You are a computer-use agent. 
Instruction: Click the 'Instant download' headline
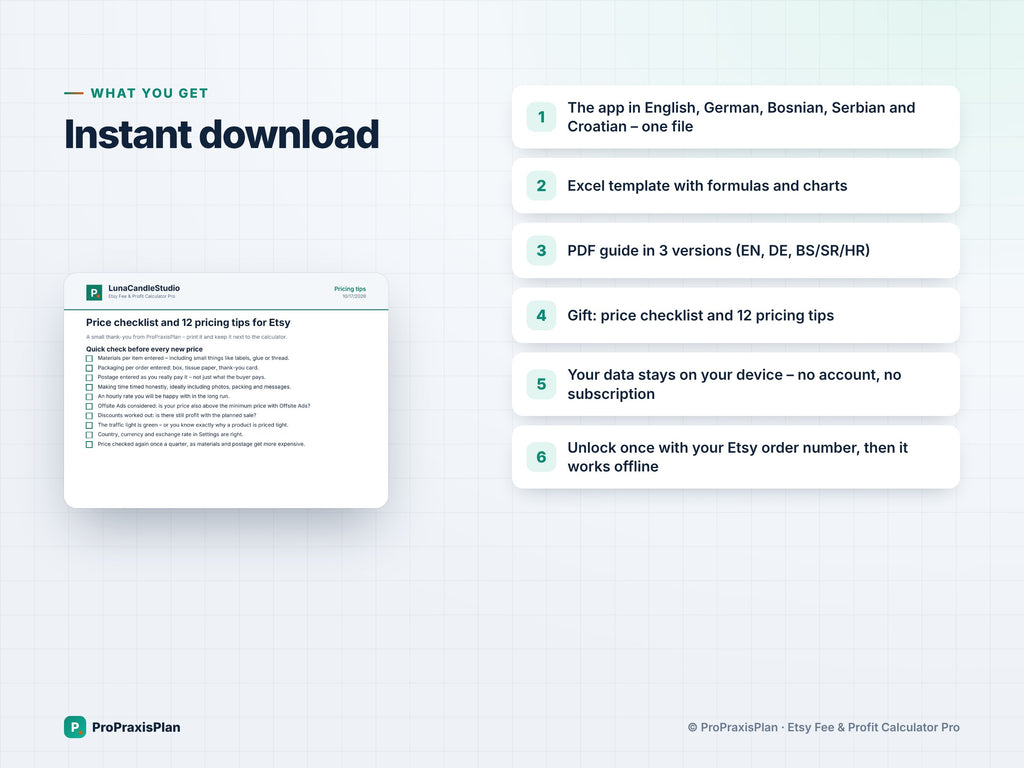coord(221,135)
